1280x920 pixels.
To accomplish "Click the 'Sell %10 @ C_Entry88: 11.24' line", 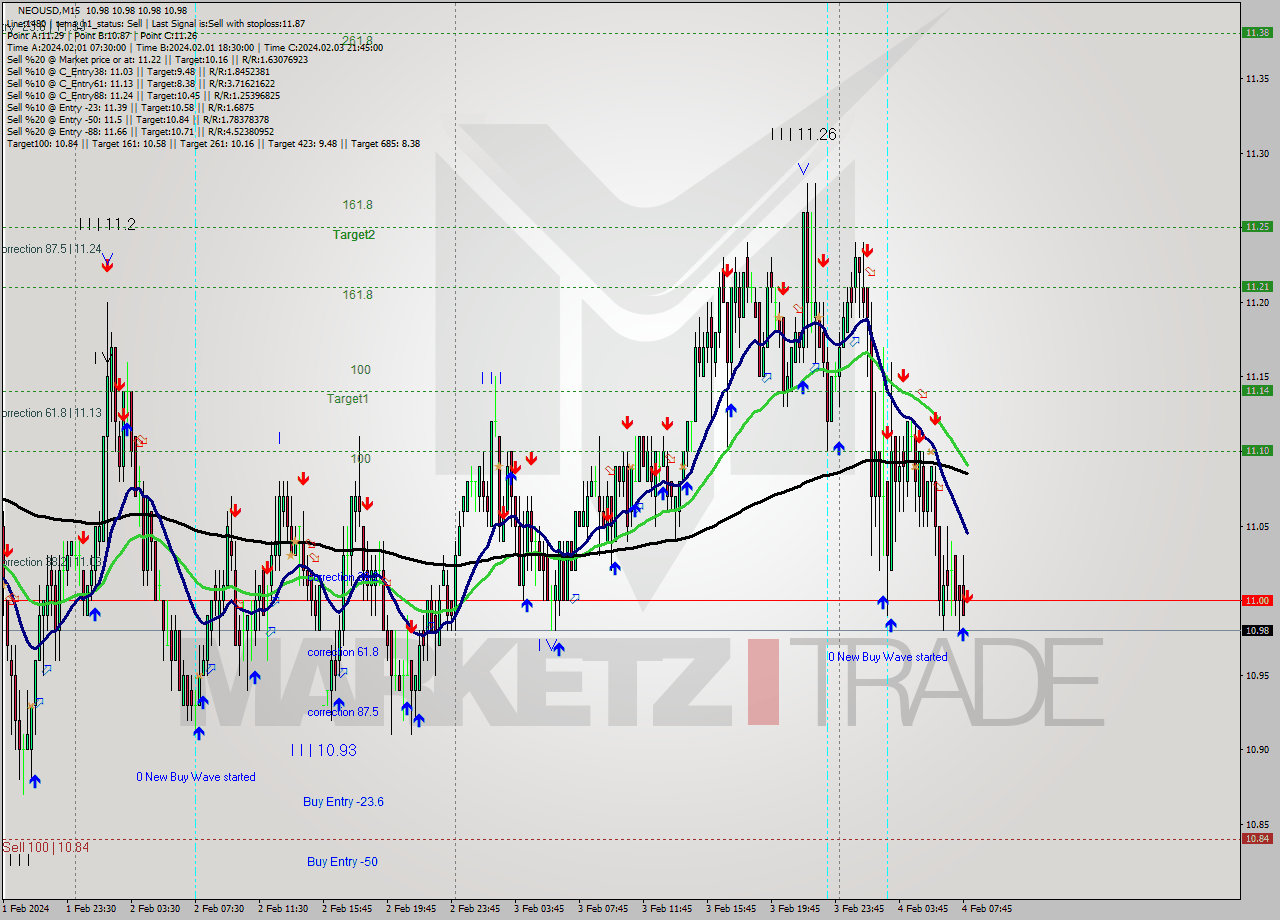I will click(143, 95).
